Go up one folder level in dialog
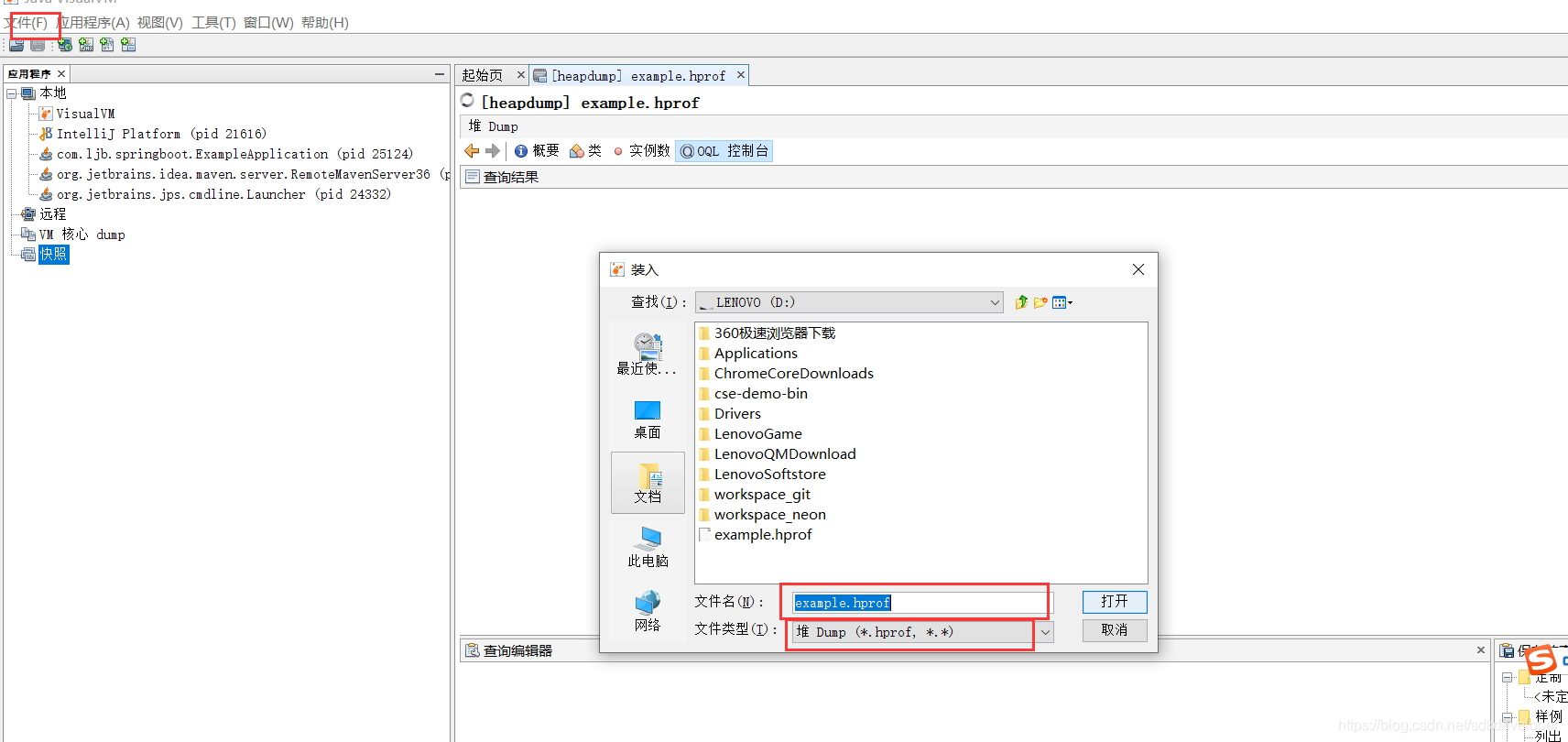 pyautogui.click(x=1021, y=302)
